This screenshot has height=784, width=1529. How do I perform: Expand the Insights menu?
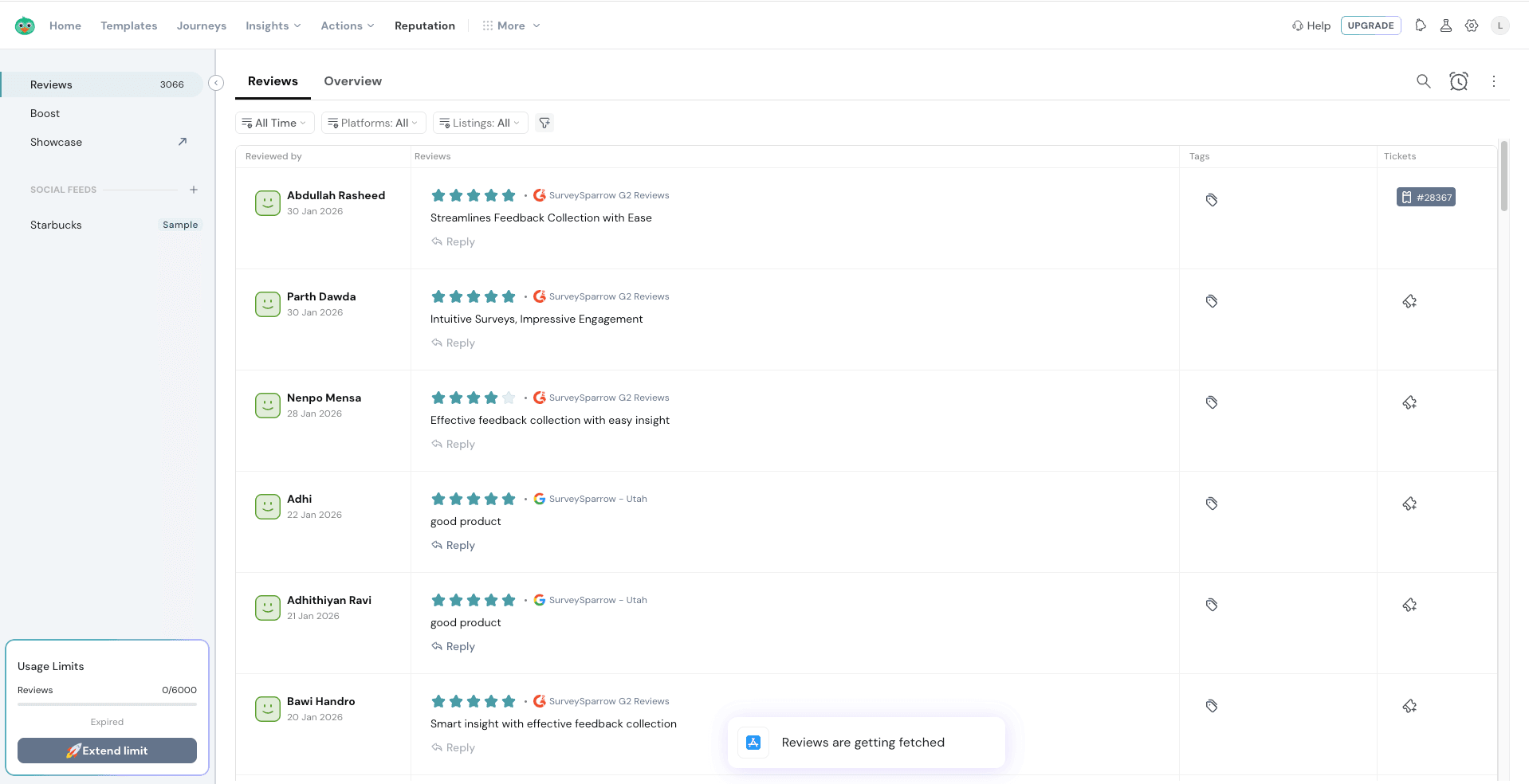[273, 25]
